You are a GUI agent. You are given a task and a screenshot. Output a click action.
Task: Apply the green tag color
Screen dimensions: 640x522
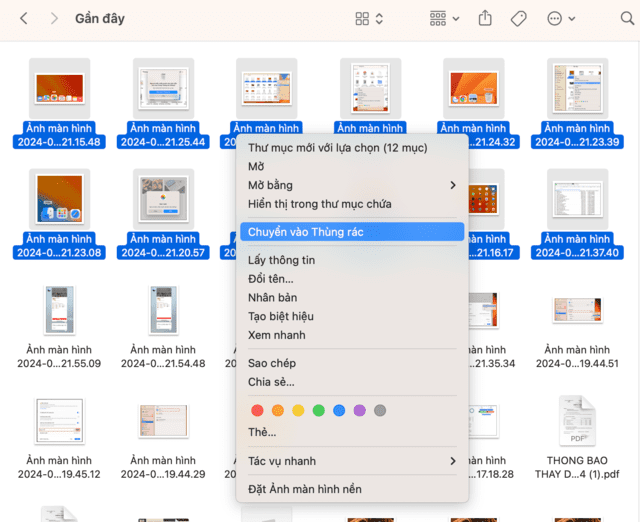[x=318, y=410]
